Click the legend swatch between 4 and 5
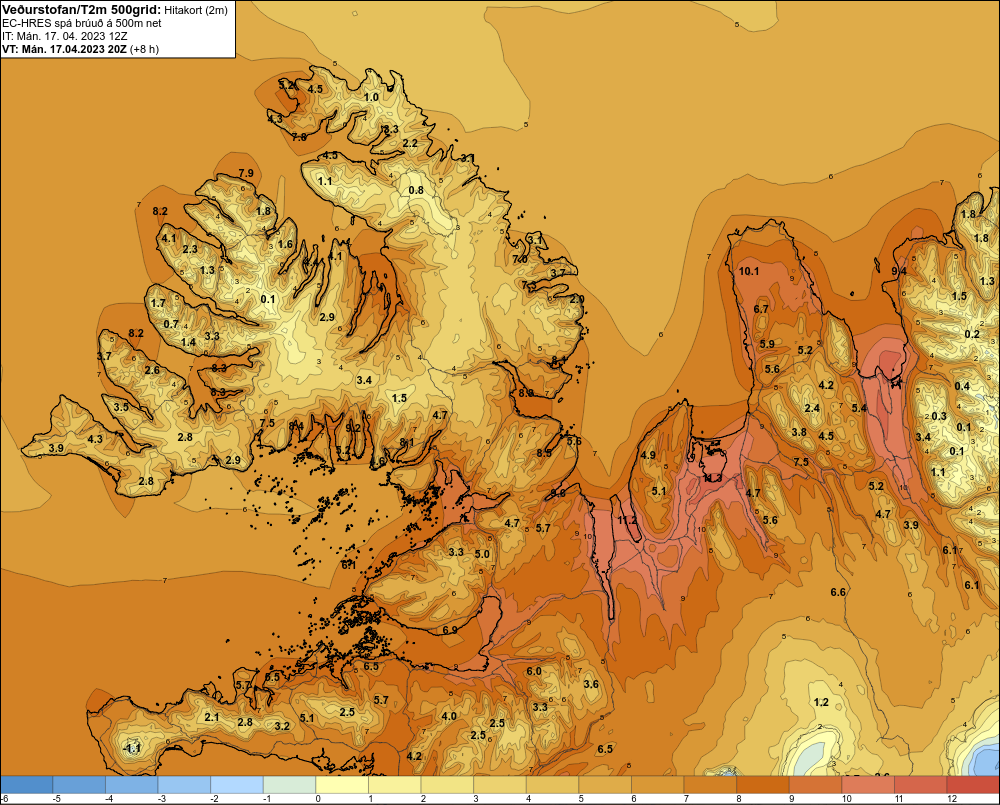Screen dimensions: 1000x805 coord(552,784)
